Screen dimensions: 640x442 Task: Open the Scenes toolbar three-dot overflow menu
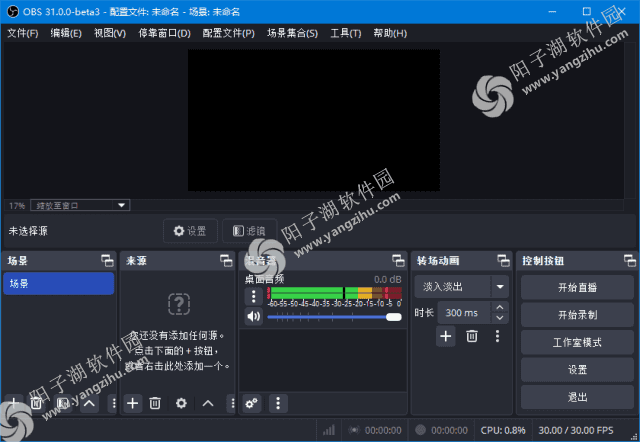tap(113, 403)
